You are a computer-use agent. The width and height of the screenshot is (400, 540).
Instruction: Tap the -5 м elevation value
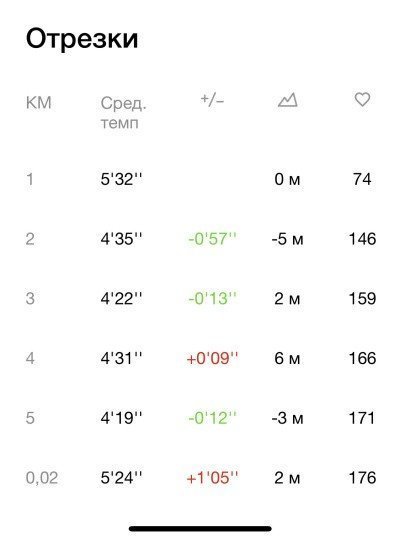[287, 239]
